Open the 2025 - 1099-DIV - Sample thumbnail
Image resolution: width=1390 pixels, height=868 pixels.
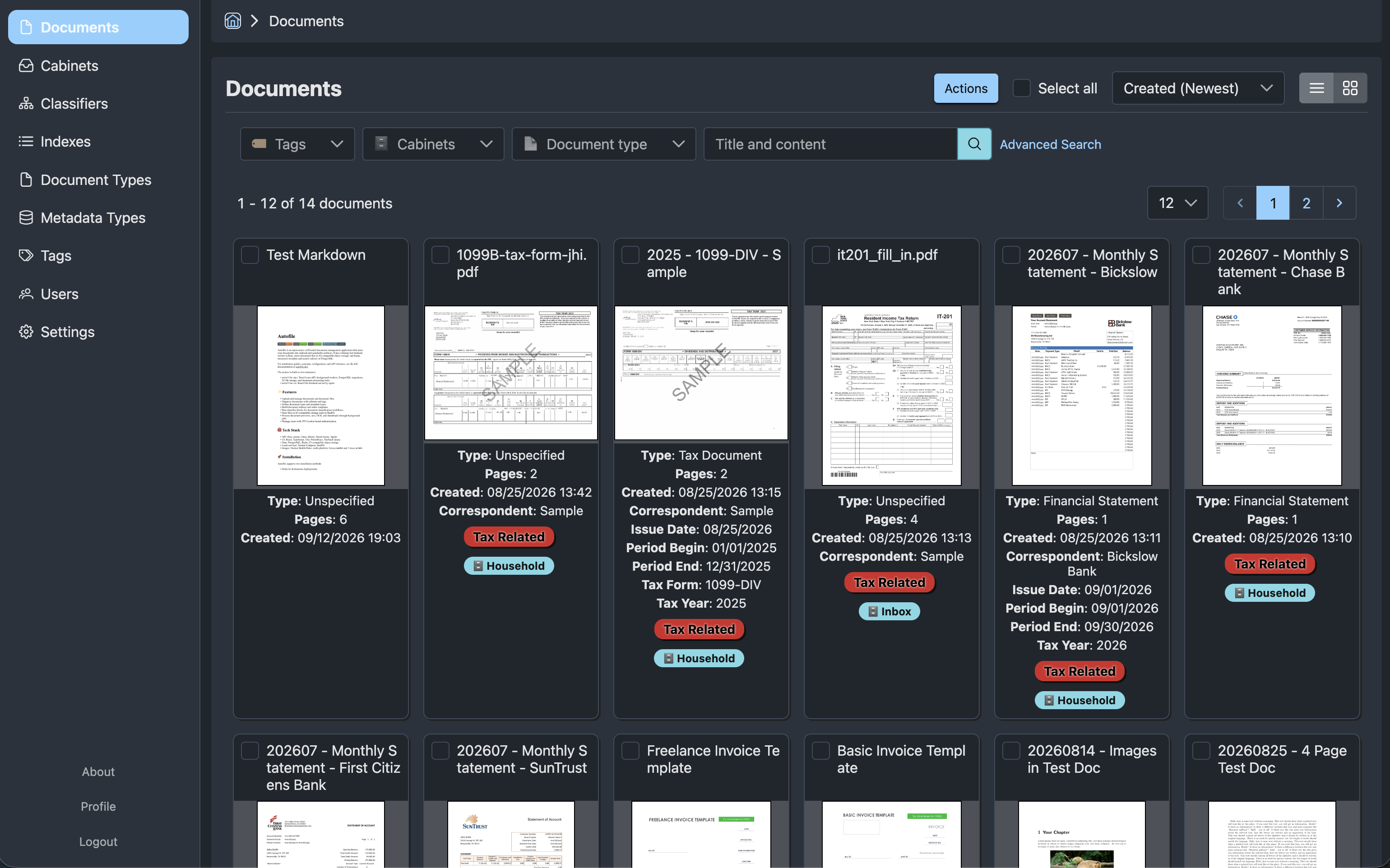coord(701,373)
